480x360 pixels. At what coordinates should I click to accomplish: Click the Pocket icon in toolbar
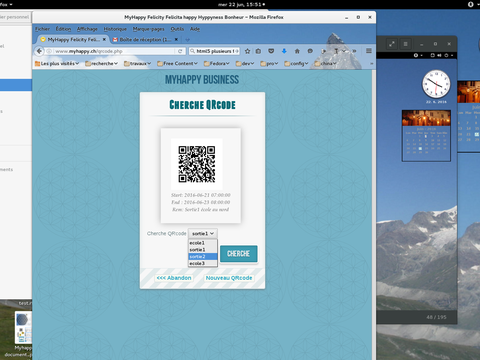[x=271, y=51]
